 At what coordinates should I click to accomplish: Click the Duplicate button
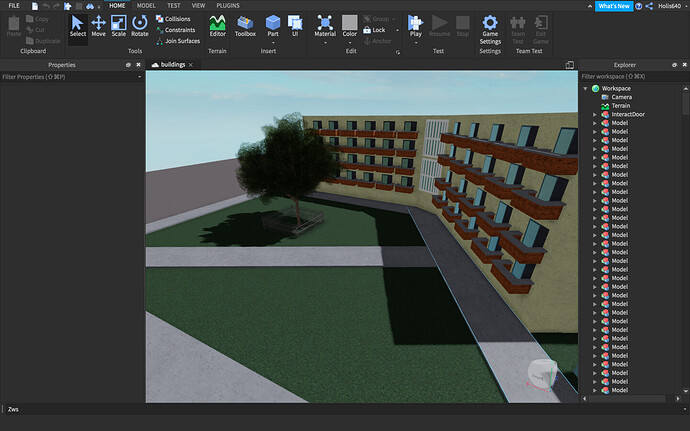[43, 41]
